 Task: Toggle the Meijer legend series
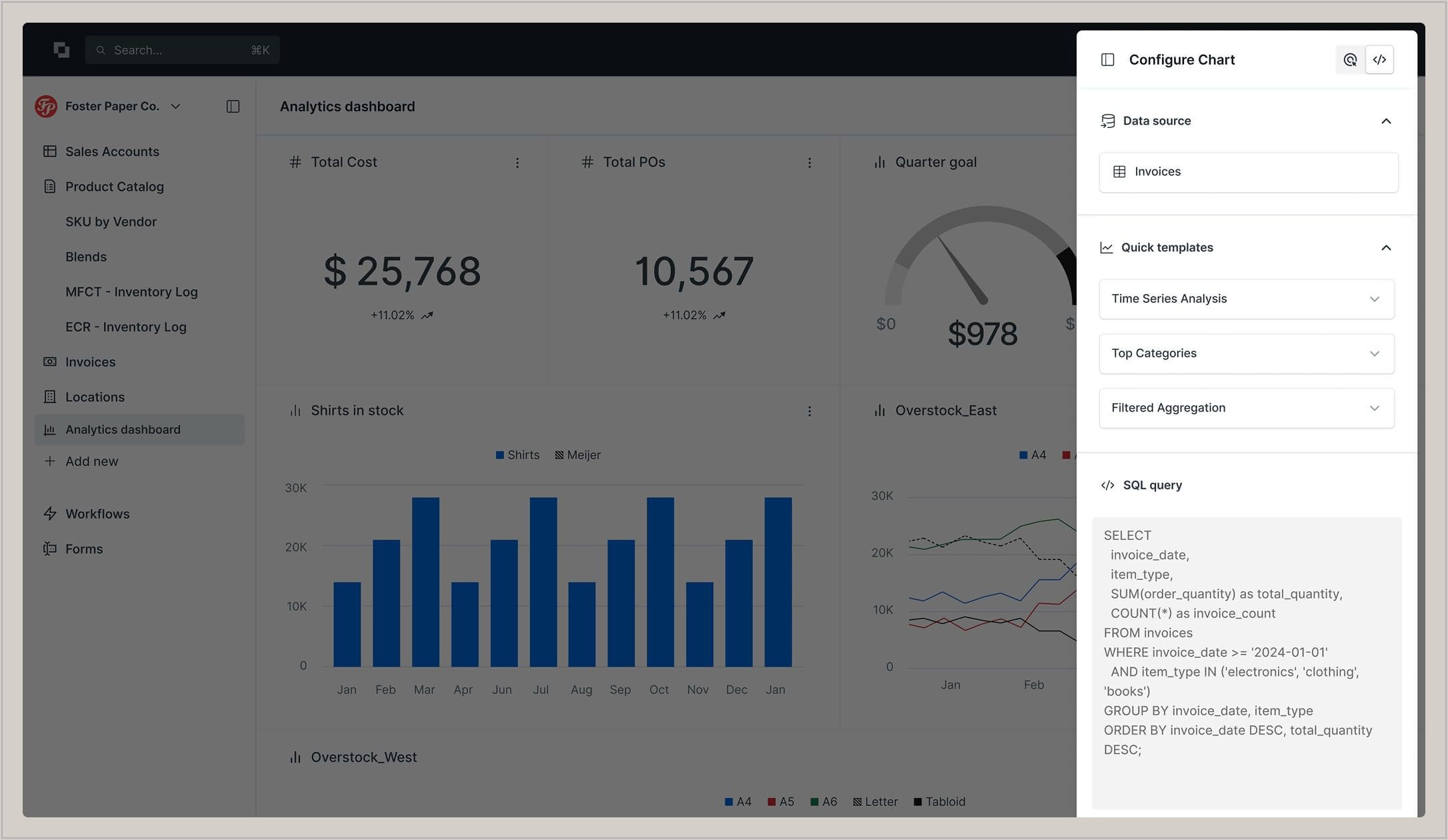click(577, 455)
